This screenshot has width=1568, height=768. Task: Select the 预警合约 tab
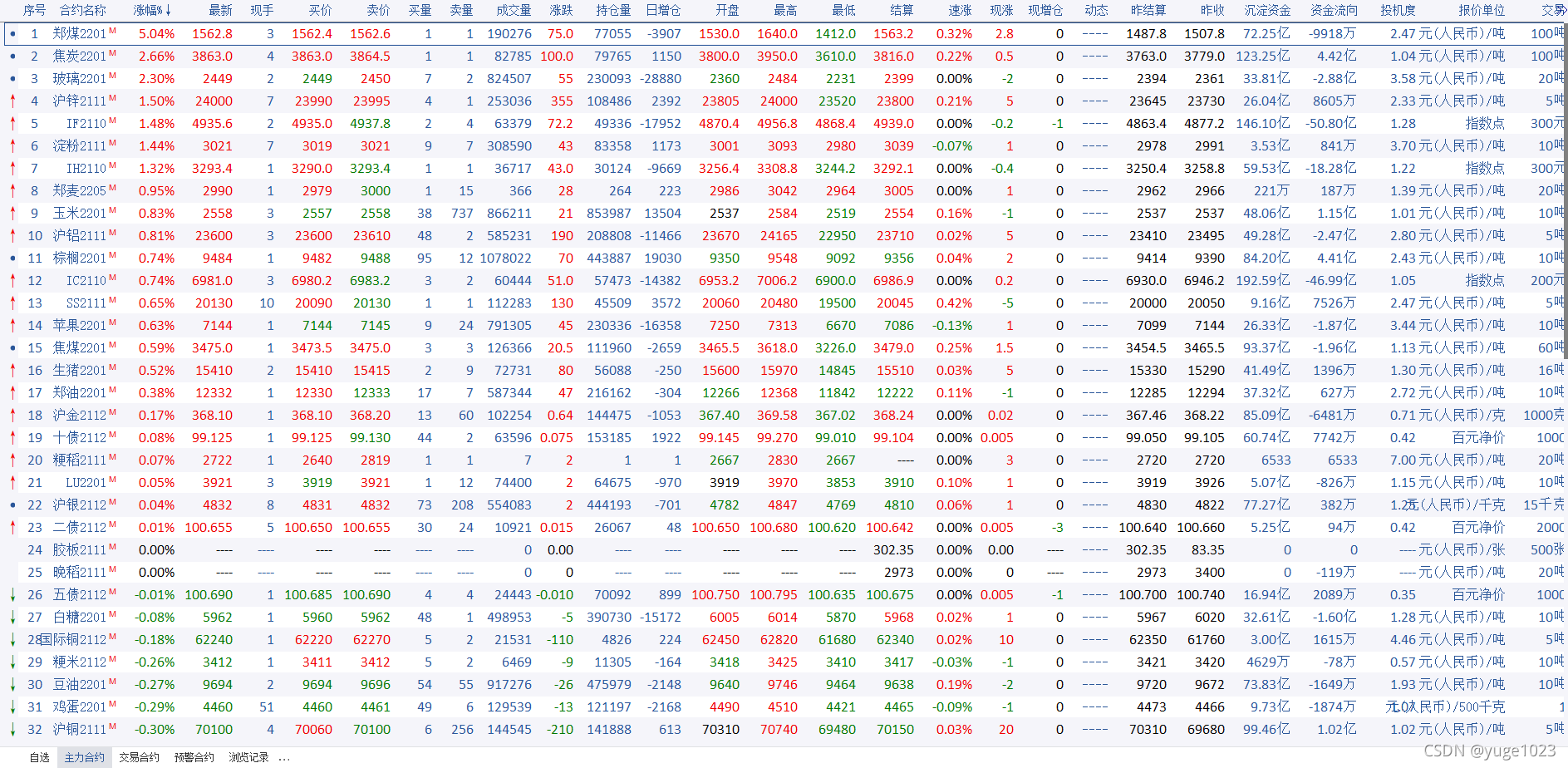pyautogui.click(x=194, y=757)
